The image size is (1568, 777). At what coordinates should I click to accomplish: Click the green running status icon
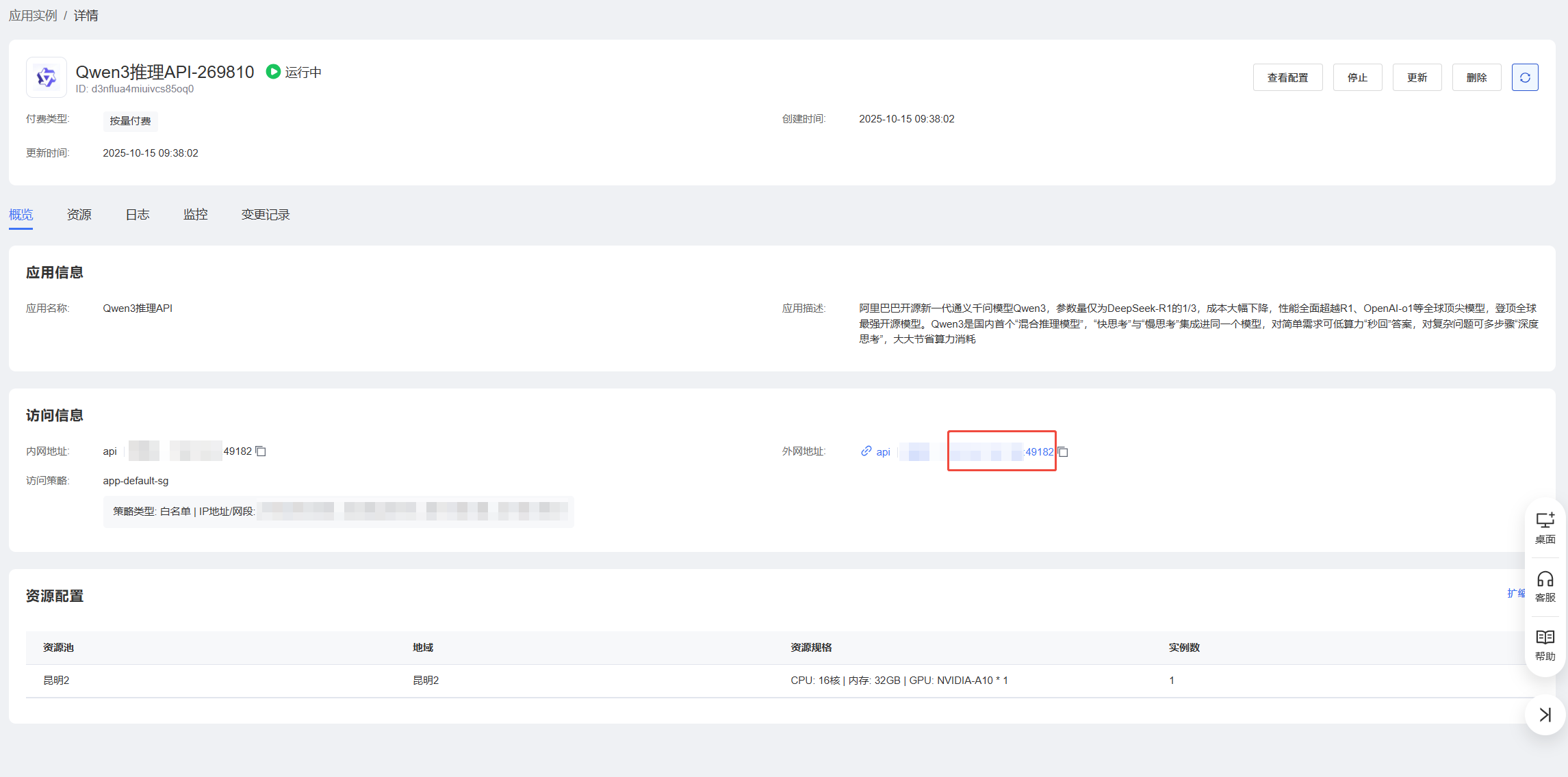[273, 72]
